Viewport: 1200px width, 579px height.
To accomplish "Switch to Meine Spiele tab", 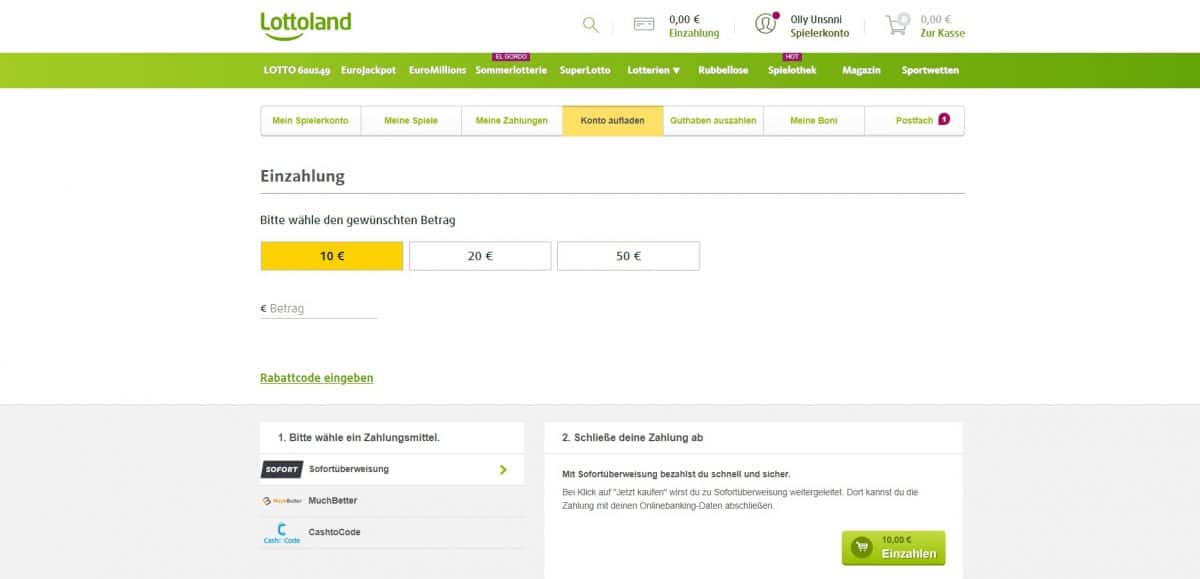I will (411, 121).
